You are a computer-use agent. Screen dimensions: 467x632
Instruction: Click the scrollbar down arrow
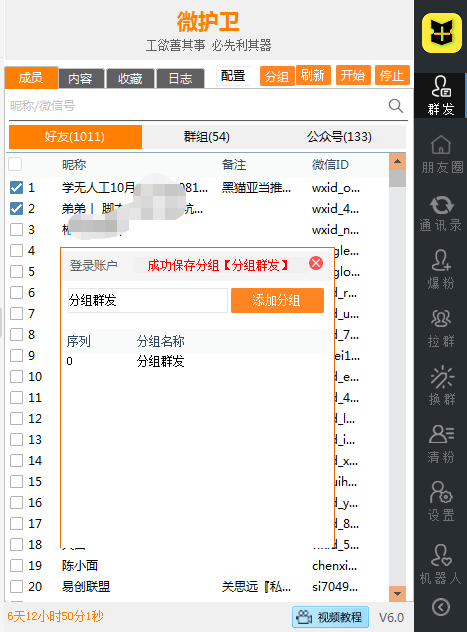397,593
